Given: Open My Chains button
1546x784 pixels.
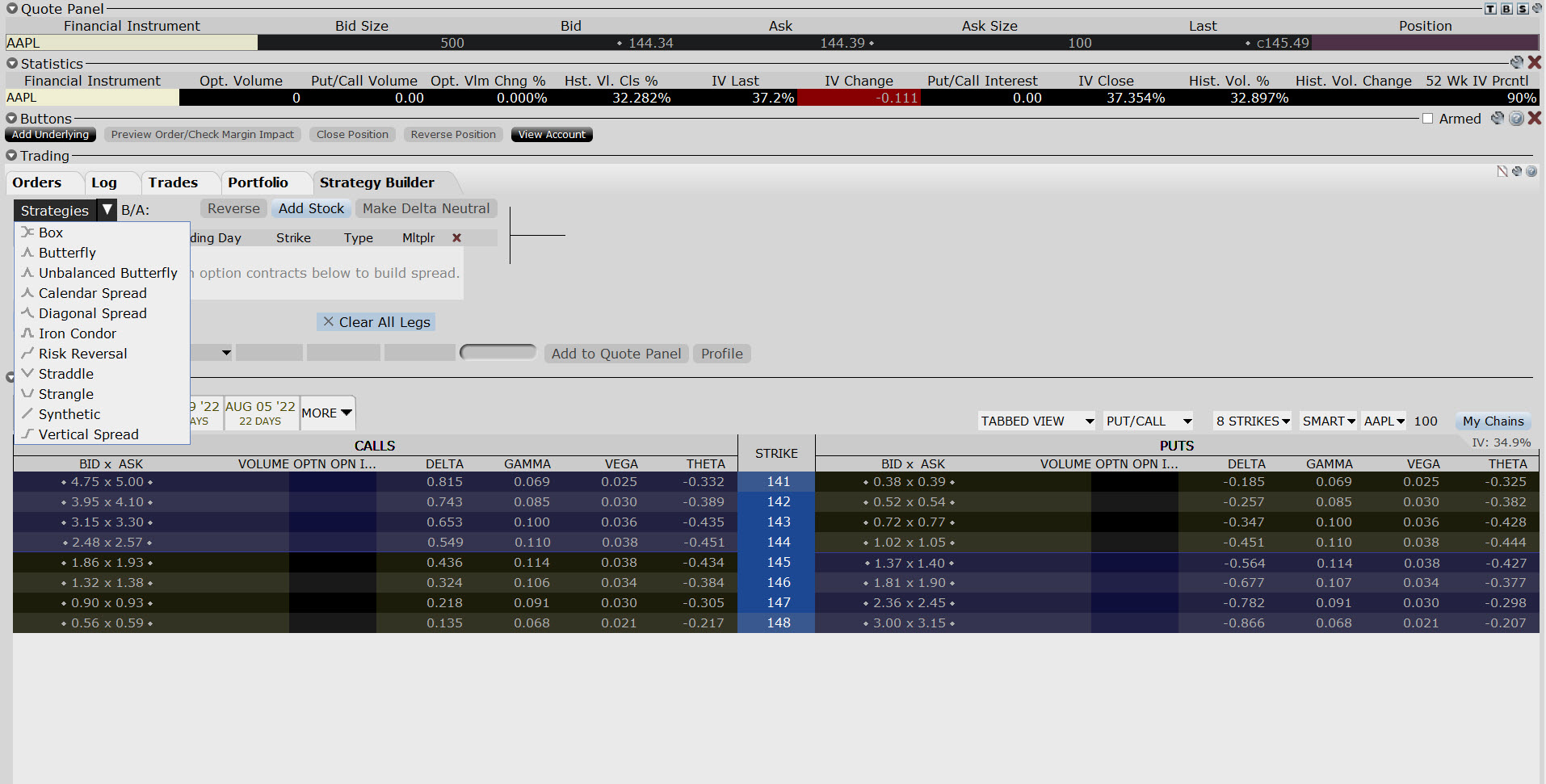Looking at the screenshot, I should click(x=1493, y=421).
